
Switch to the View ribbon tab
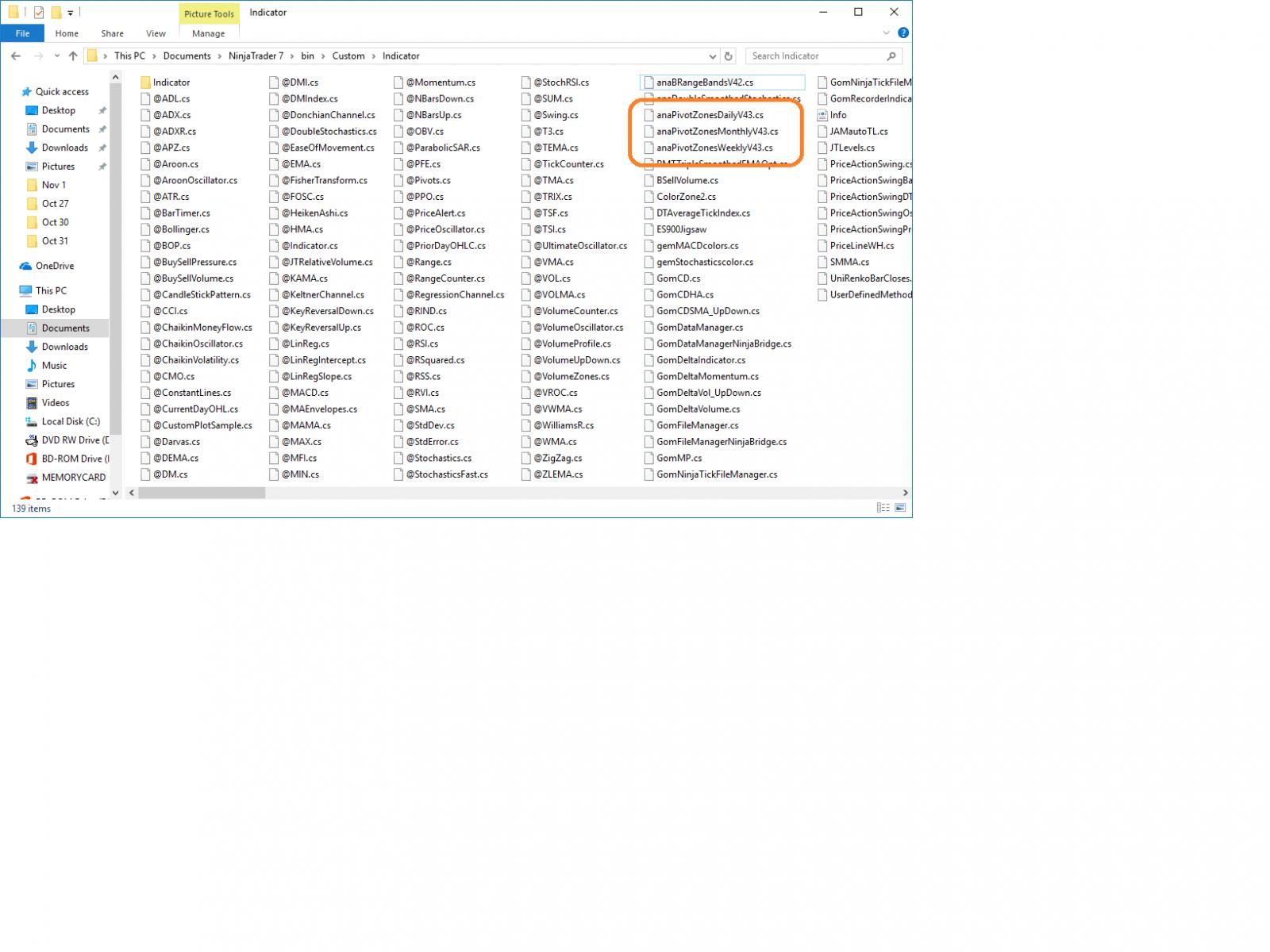tap(156, 33)
